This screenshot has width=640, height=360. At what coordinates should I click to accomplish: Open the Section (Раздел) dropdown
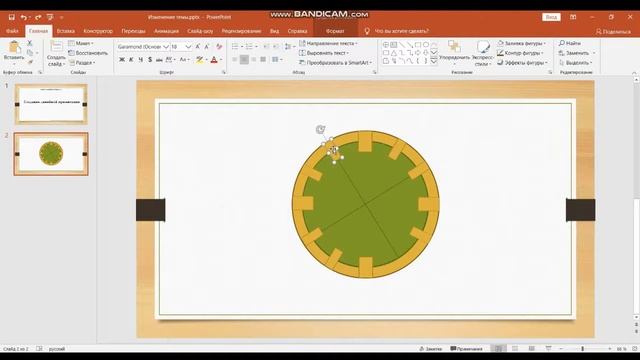[82, 62]
